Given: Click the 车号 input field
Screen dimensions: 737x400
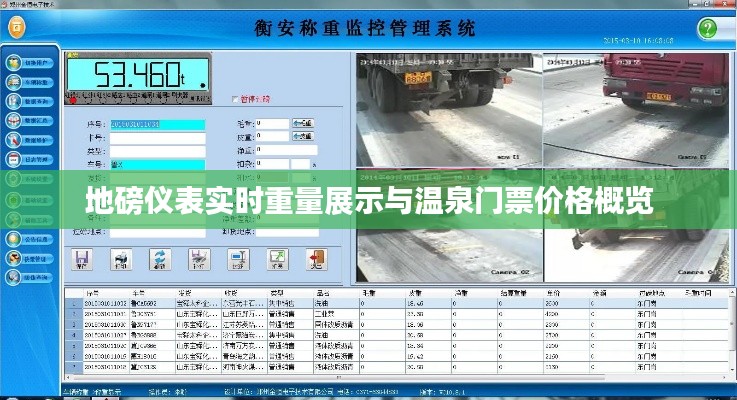Looking at the screenshot, I should tap(157, 165).
